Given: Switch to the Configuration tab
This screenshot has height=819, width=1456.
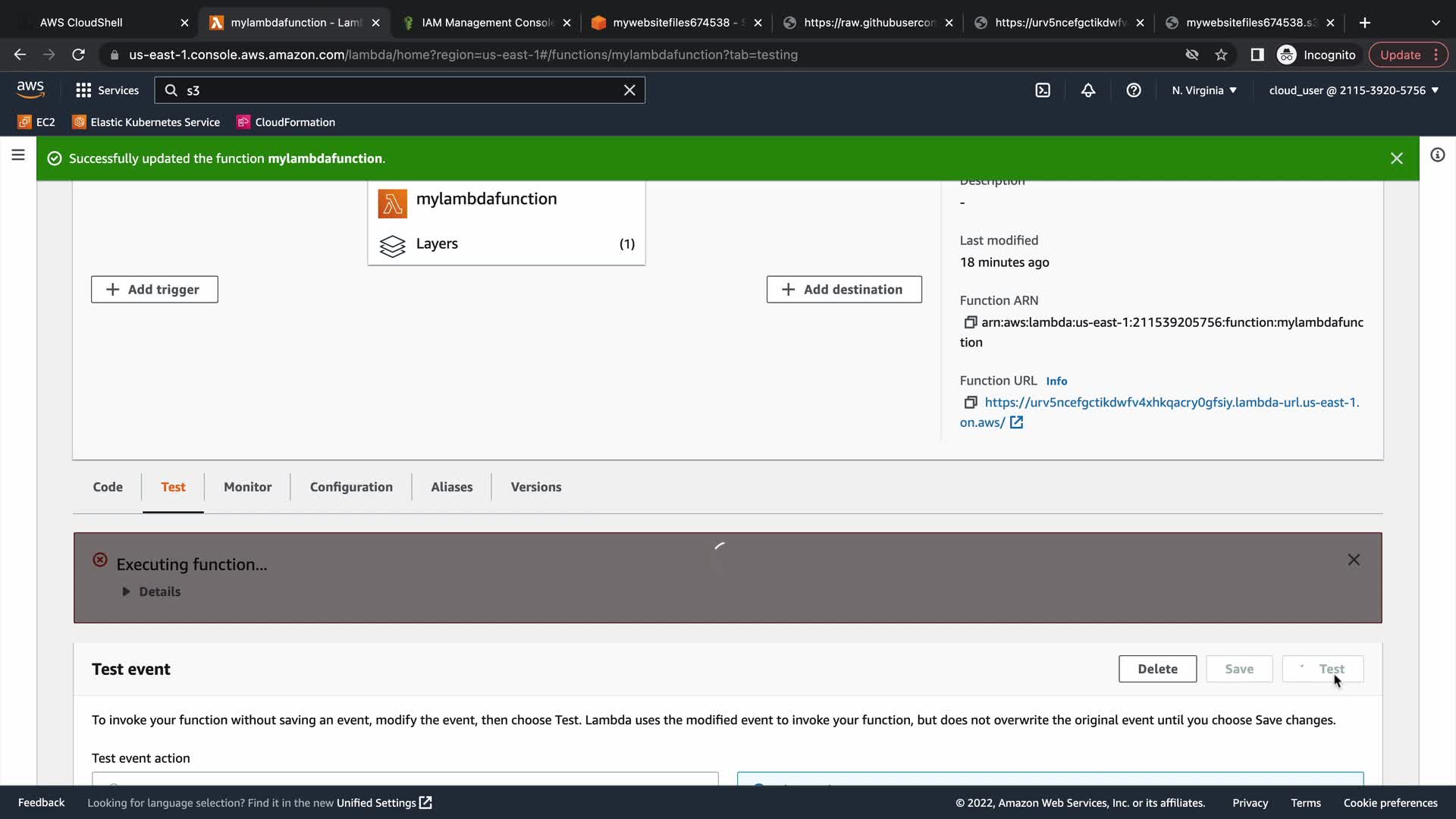Looking at the screenshot, I should coord(351,487).
